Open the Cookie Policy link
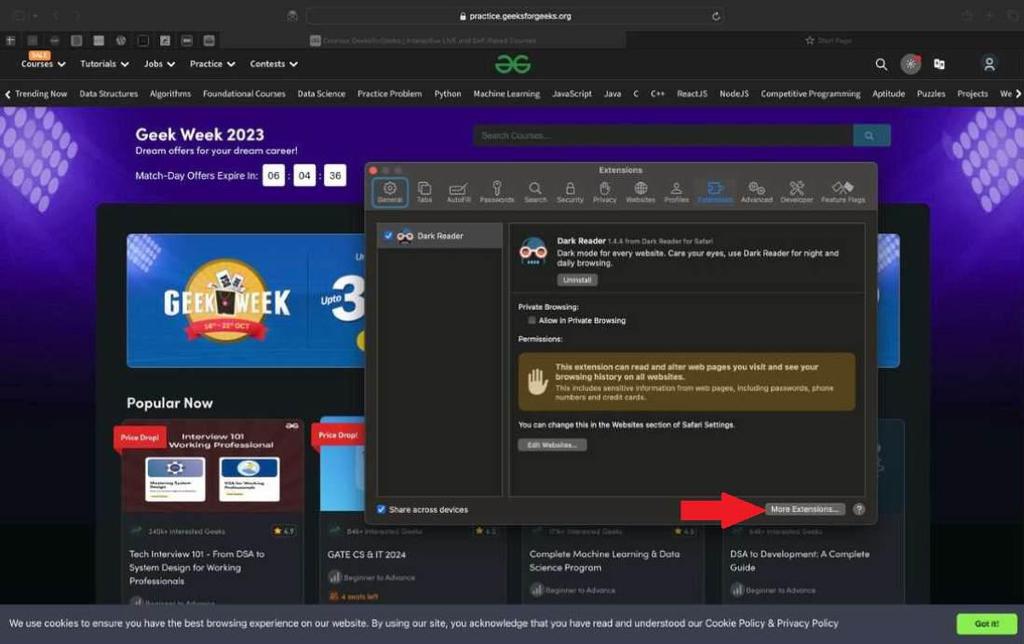The height and width of the screenshot is (644, 1024). point(735,624)
